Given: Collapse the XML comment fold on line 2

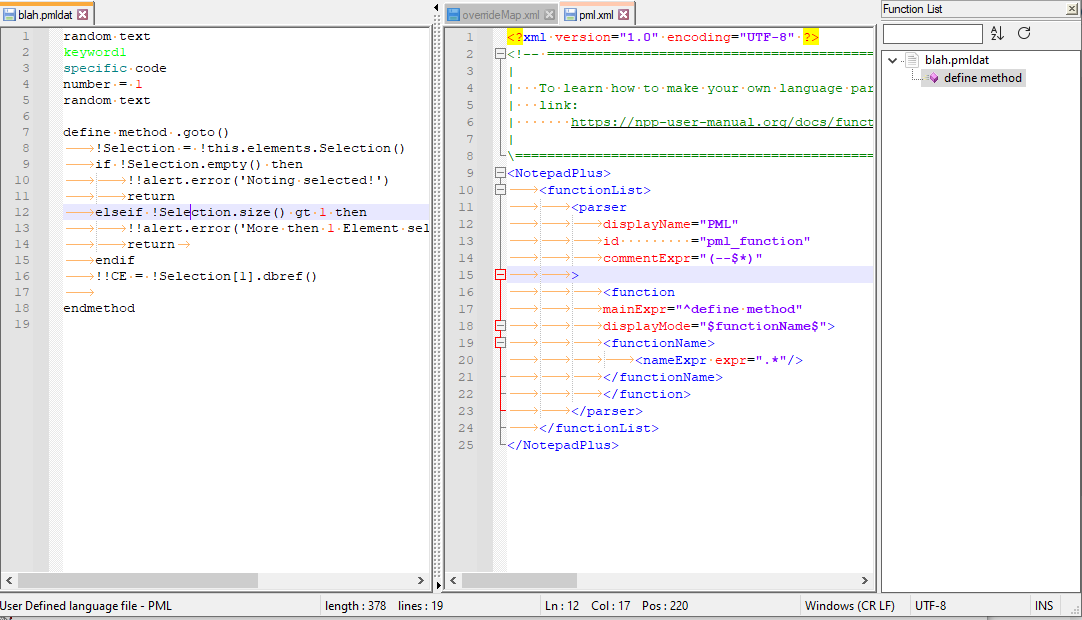Looking at the screenshot, I should (500, 54).
